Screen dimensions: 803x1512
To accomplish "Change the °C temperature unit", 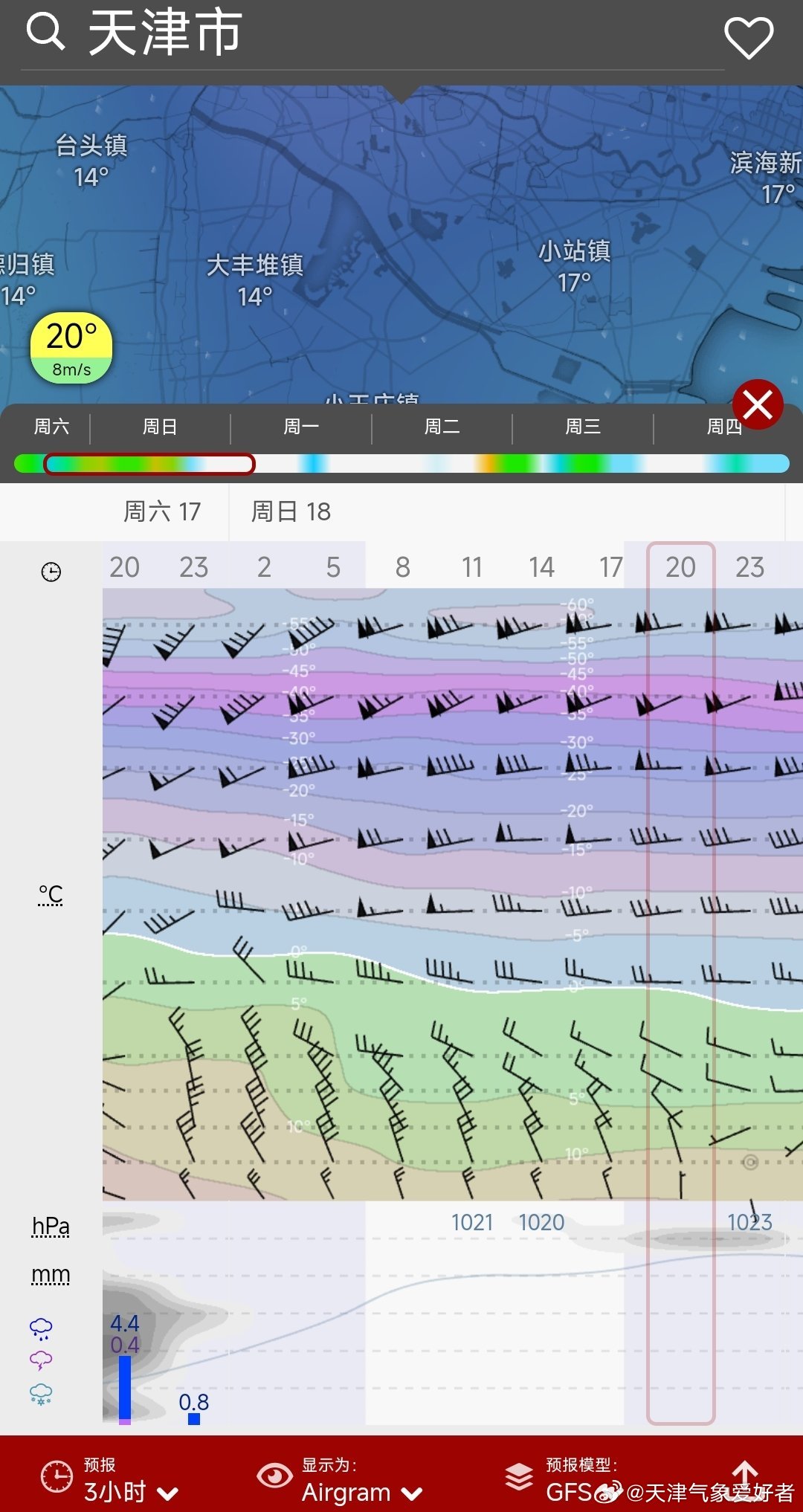I will 51,894.
